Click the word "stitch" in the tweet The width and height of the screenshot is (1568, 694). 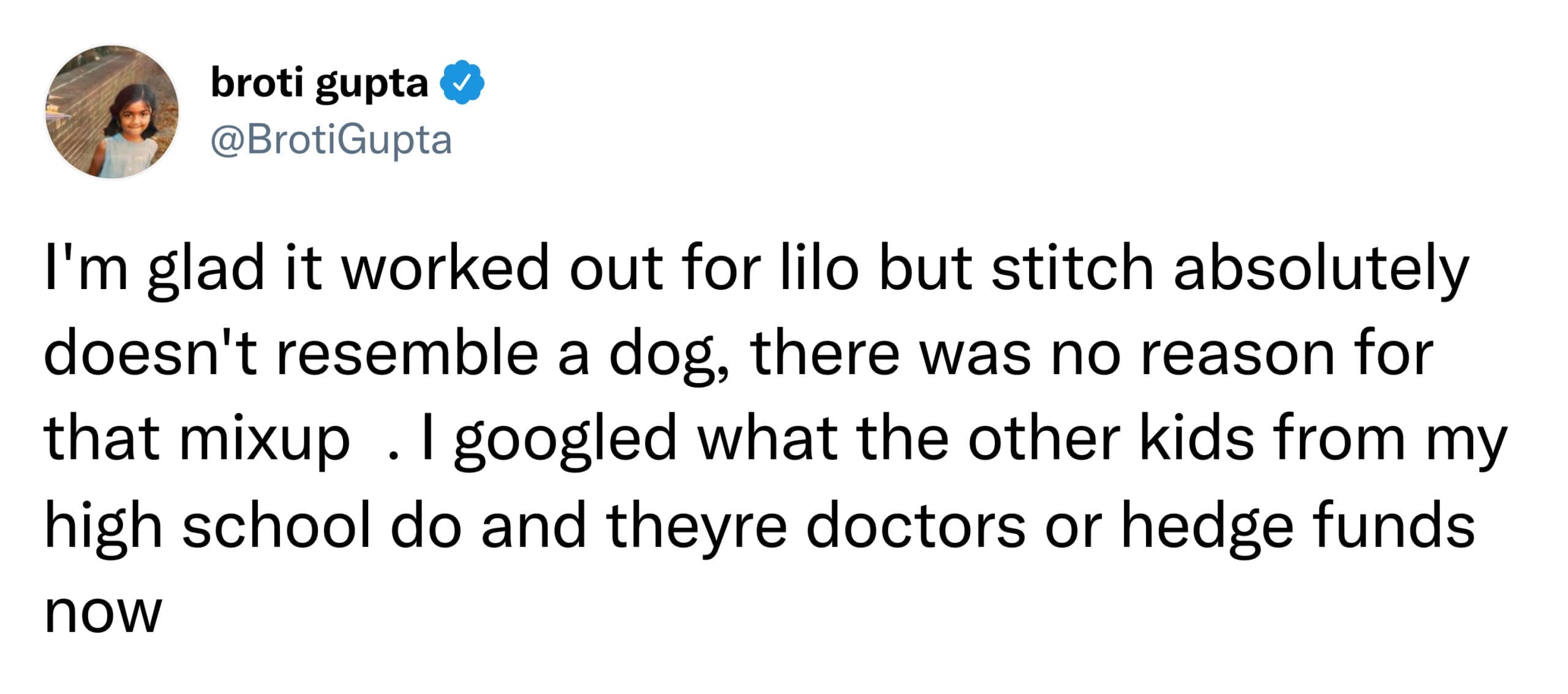(x=1072, y=268)
